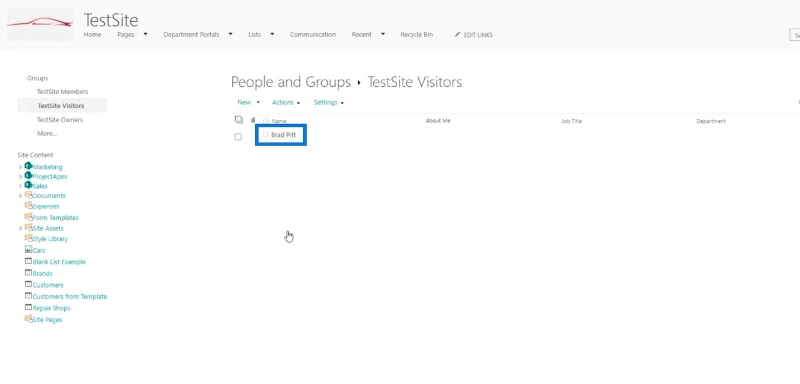800x384 pixels.
Task: Open the Repair Shops list link
Action: click(x=52, y=309)
